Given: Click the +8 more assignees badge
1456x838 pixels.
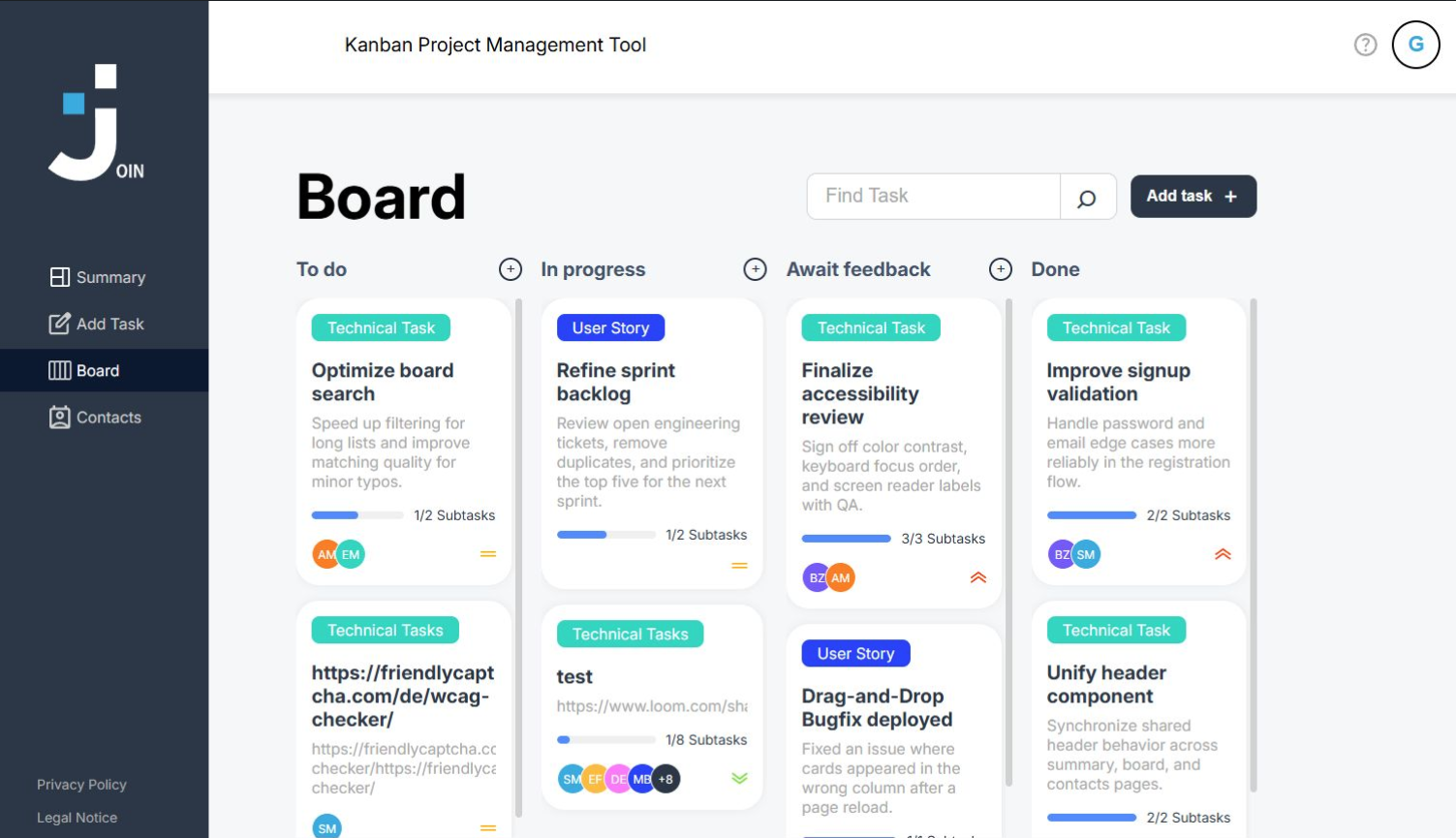Looking at the screenshot, I should tap(666, 779).
